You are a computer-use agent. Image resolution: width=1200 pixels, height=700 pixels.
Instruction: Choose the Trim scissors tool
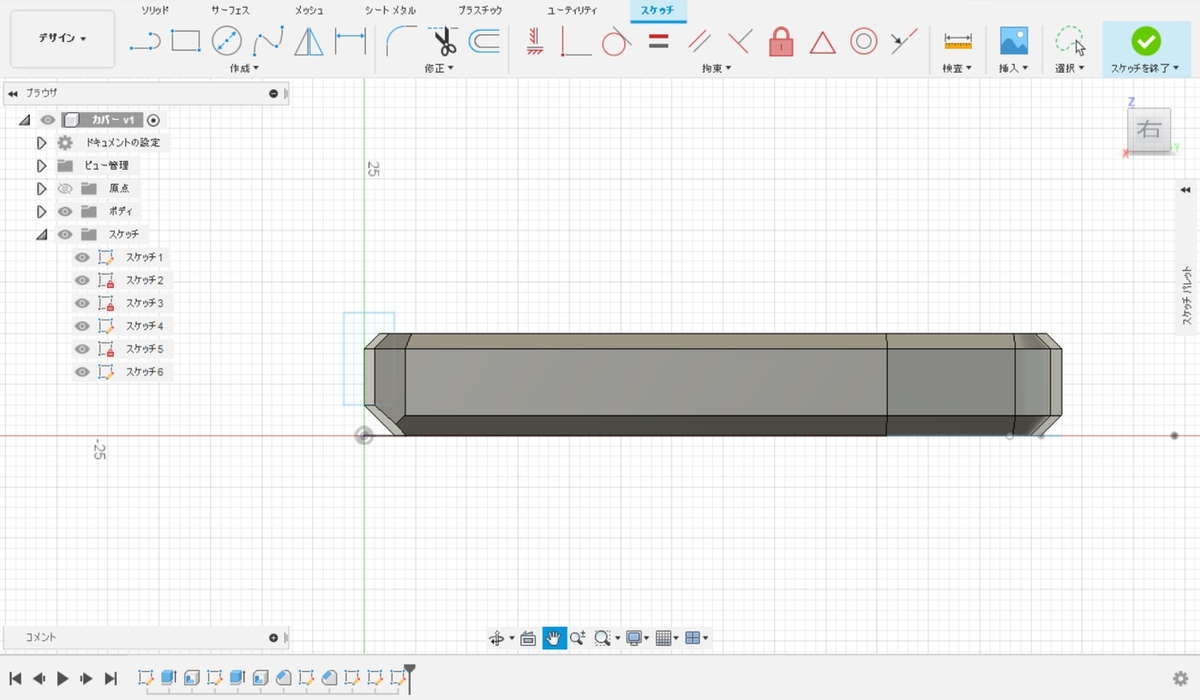tap(443, 42)
